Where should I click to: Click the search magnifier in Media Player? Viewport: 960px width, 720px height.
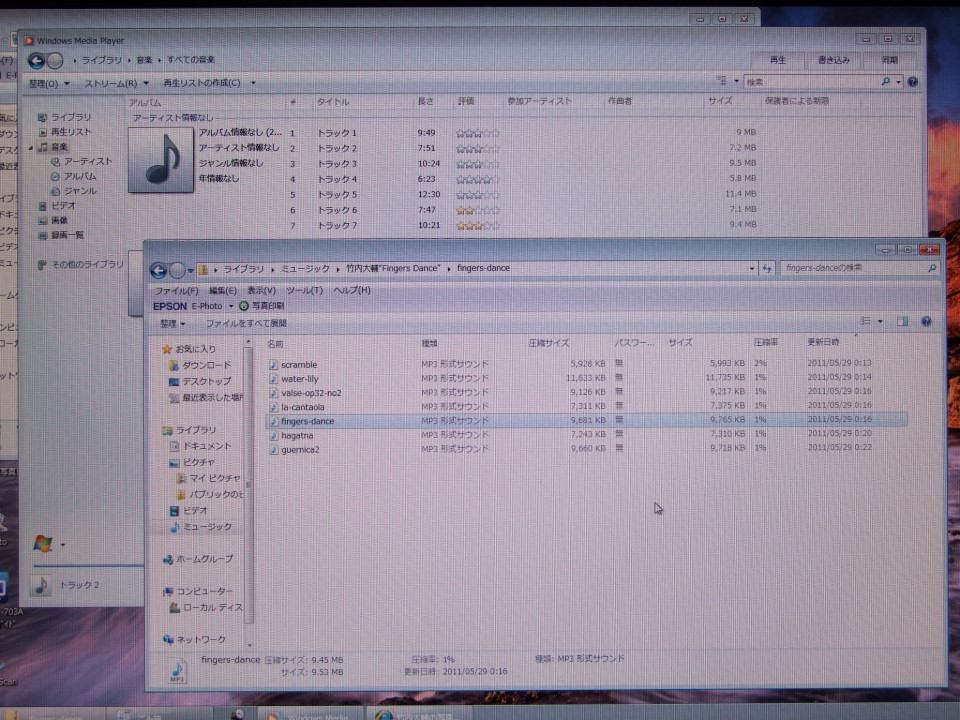click(x=885, y=81)
